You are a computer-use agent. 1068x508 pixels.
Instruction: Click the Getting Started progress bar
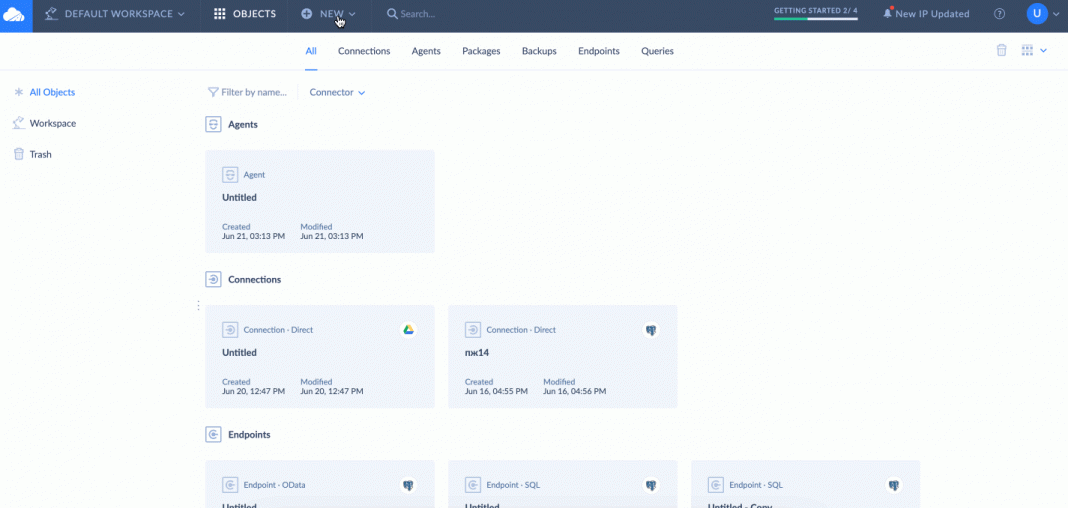(x=815, y=18)
